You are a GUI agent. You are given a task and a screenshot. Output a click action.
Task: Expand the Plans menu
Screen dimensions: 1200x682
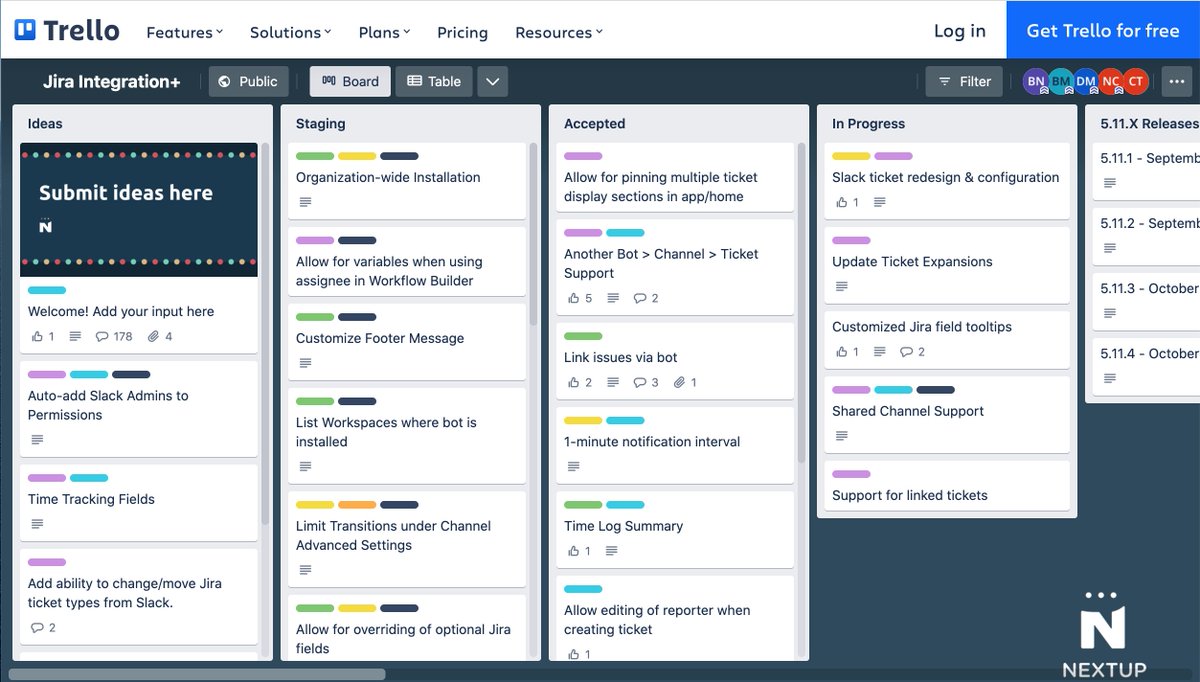coord(384,33)
